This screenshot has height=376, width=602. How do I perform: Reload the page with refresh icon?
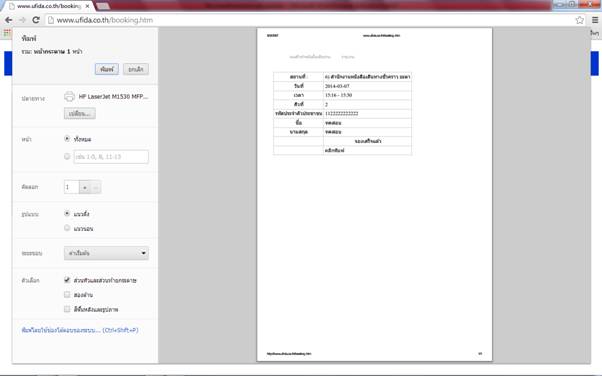coord(36,20)
